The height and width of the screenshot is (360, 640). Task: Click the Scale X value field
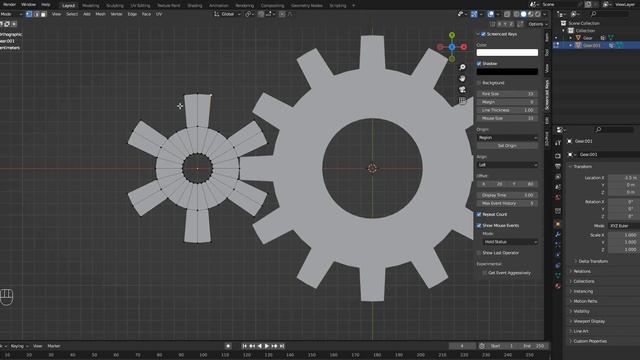tap(624, 235)
